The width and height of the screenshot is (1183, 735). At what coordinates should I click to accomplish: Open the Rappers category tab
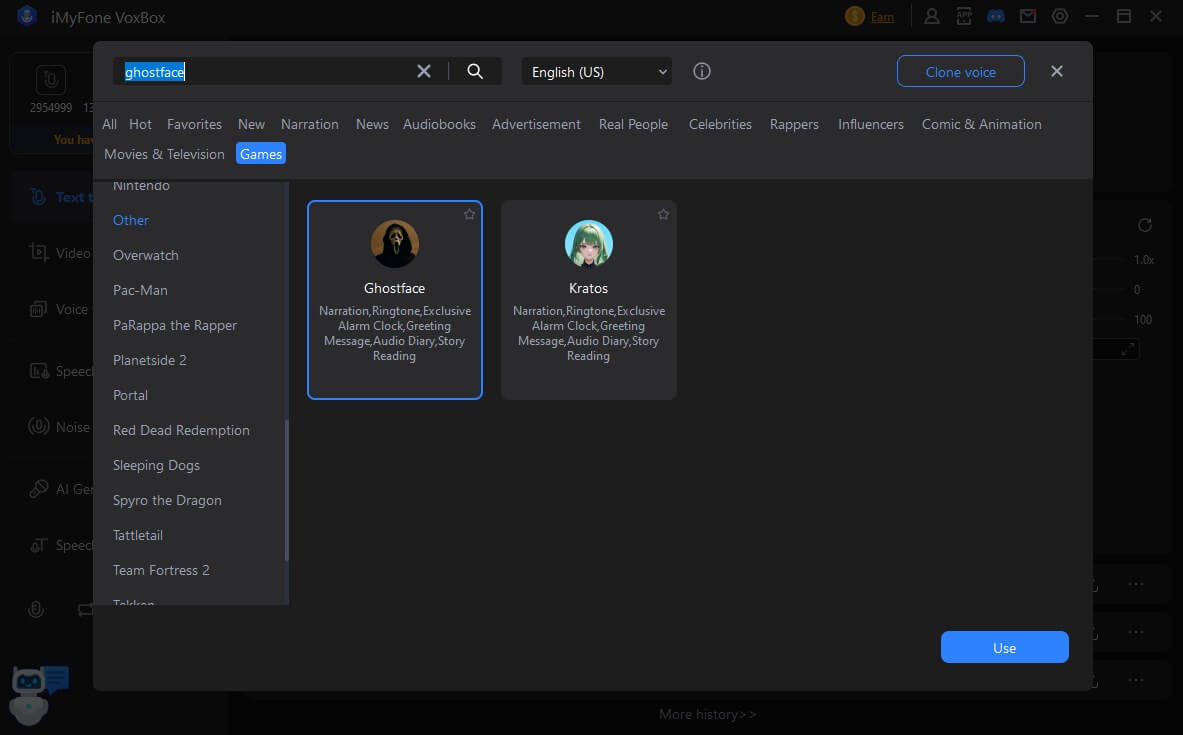pos(794,124)
